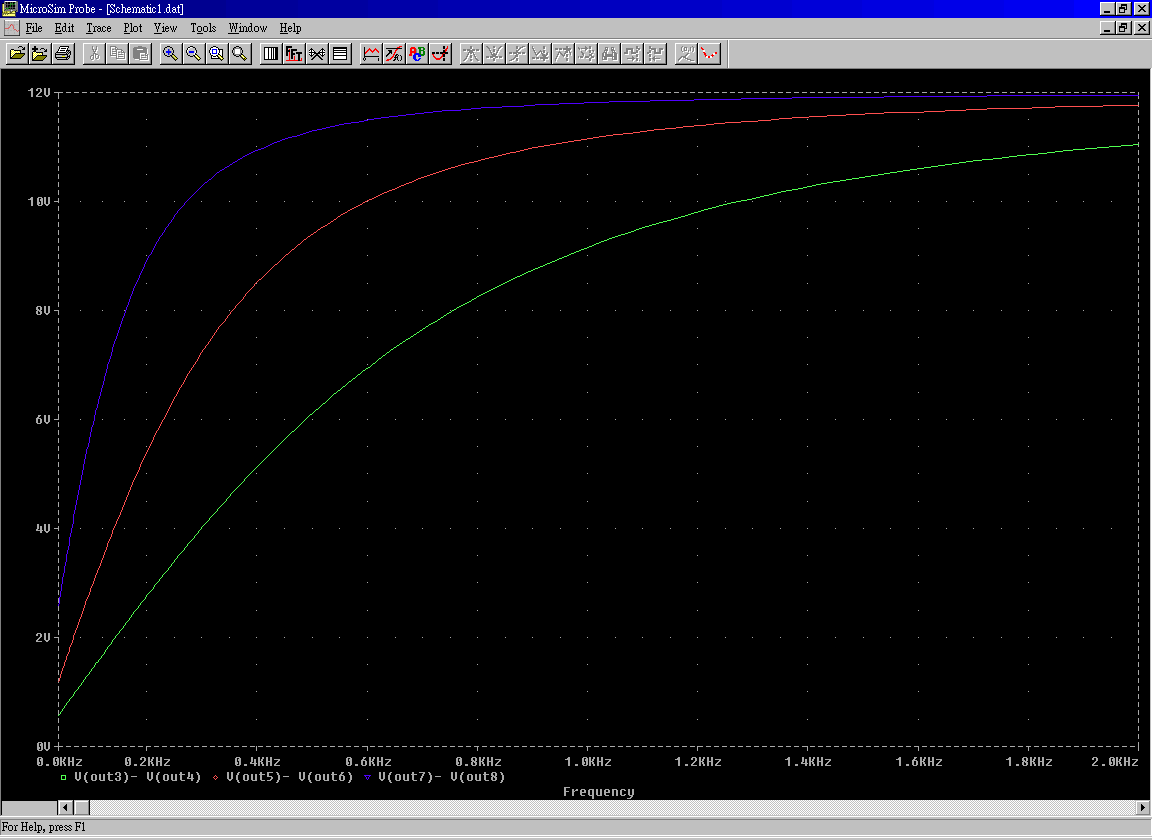Click the Add Trace icon
This screenshot has height=840, width=1152.
tap(371, 54)
